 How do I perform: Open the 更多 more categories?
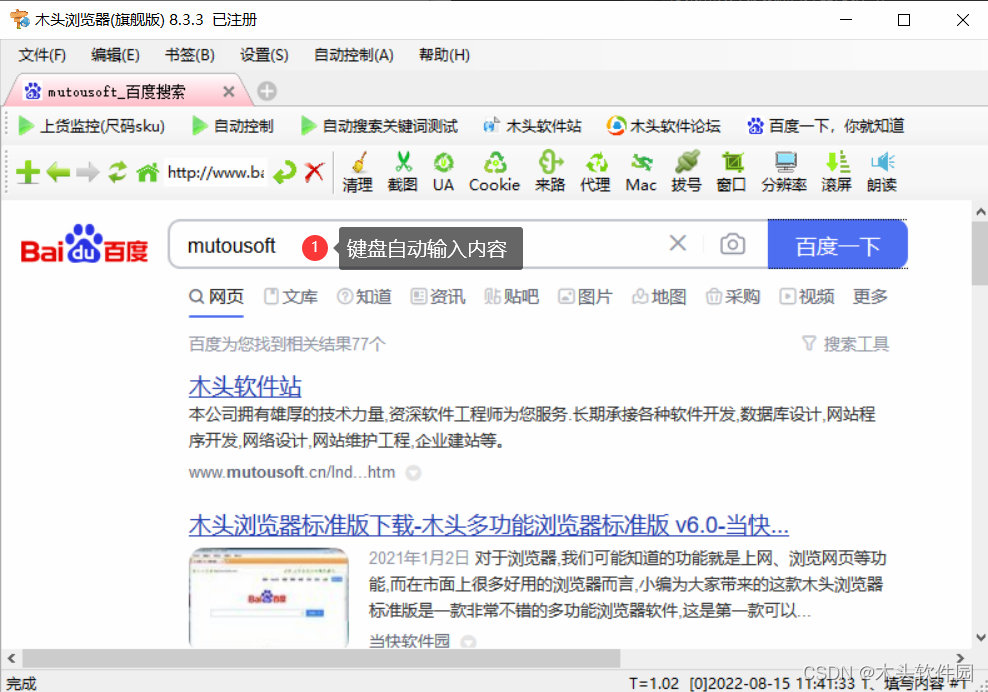[870, 297]
